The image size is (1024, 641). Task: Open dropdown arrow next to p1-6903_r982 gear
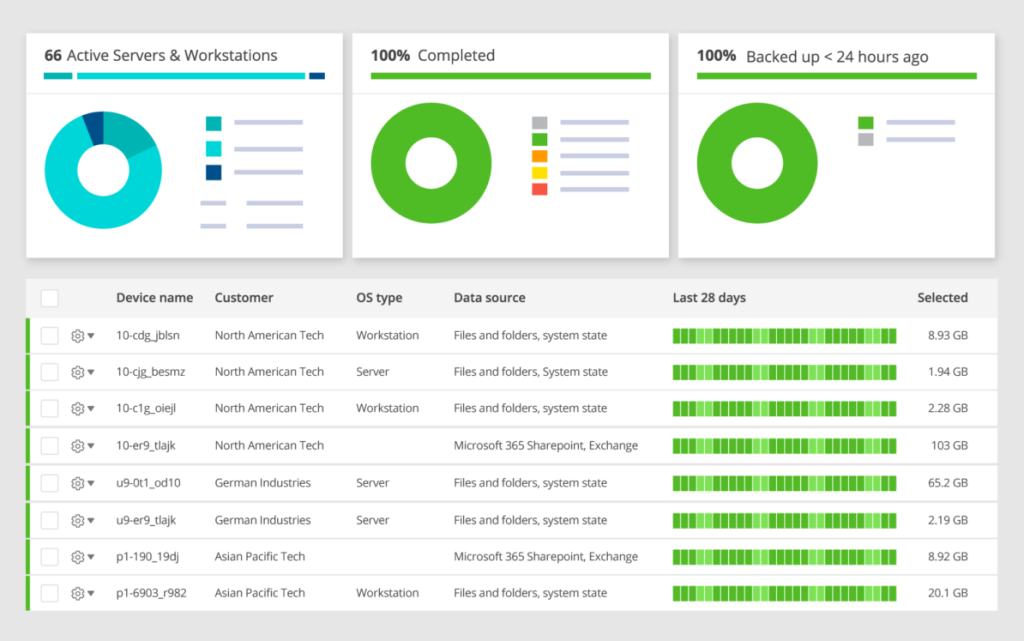[x=91, y=594]
